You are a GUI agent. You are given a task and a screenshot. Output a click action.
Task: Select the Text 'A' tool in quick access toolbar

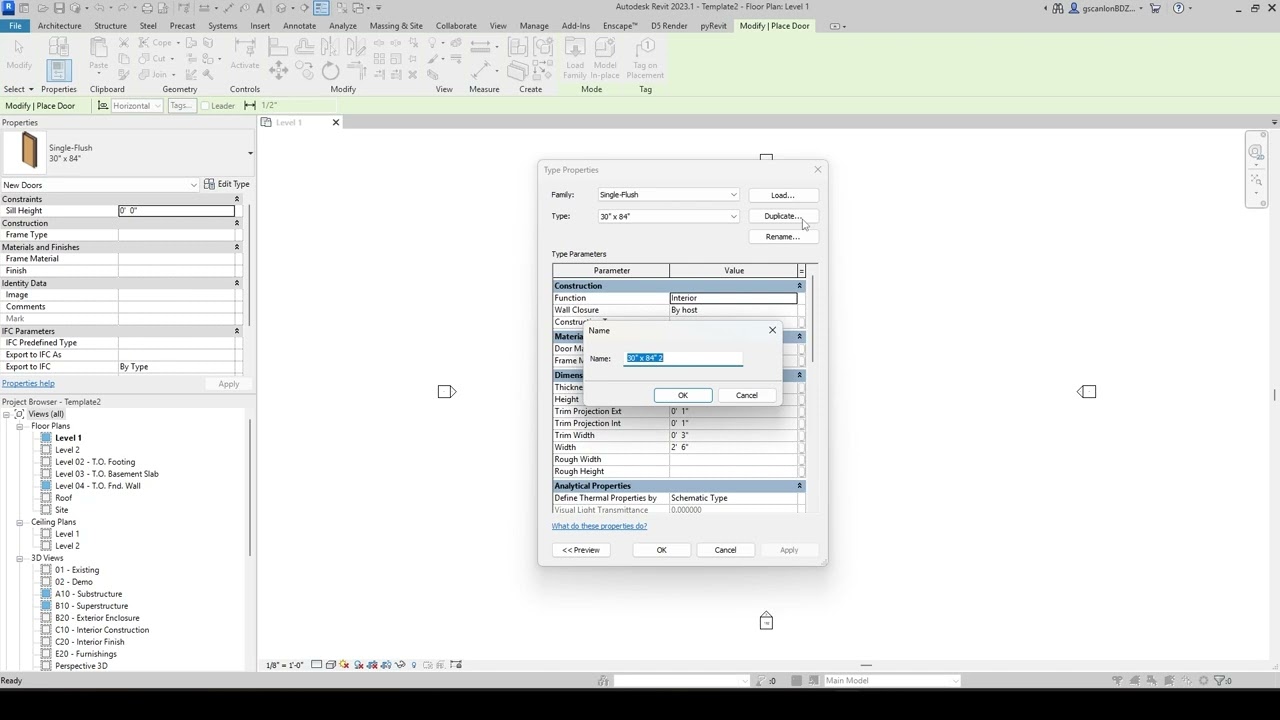260,8
